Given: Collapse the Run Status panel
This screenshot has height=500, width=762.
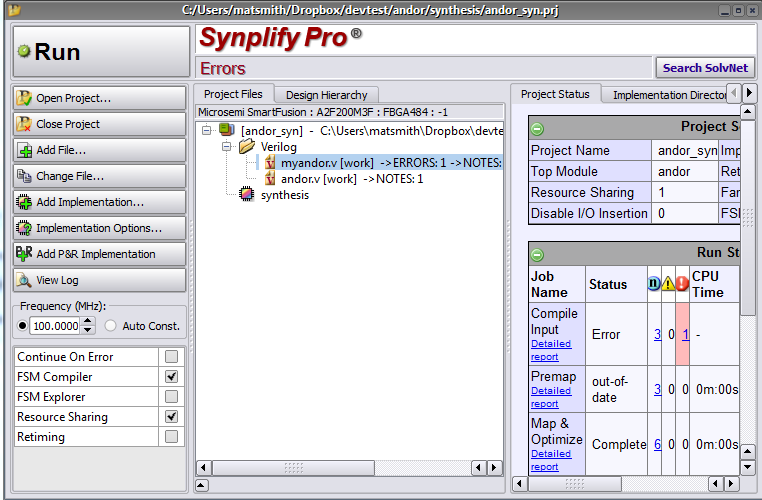Looking at the screenshot, I should [537, 254].
